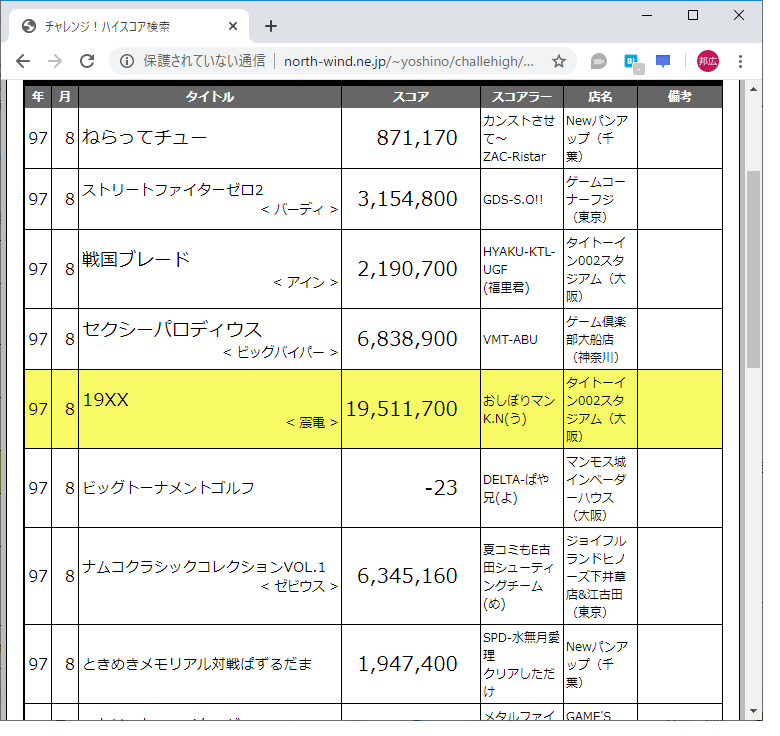Viewport: 780px width, 736px height.
Task: Click the score -23
Action: click(x=441, y=488)
